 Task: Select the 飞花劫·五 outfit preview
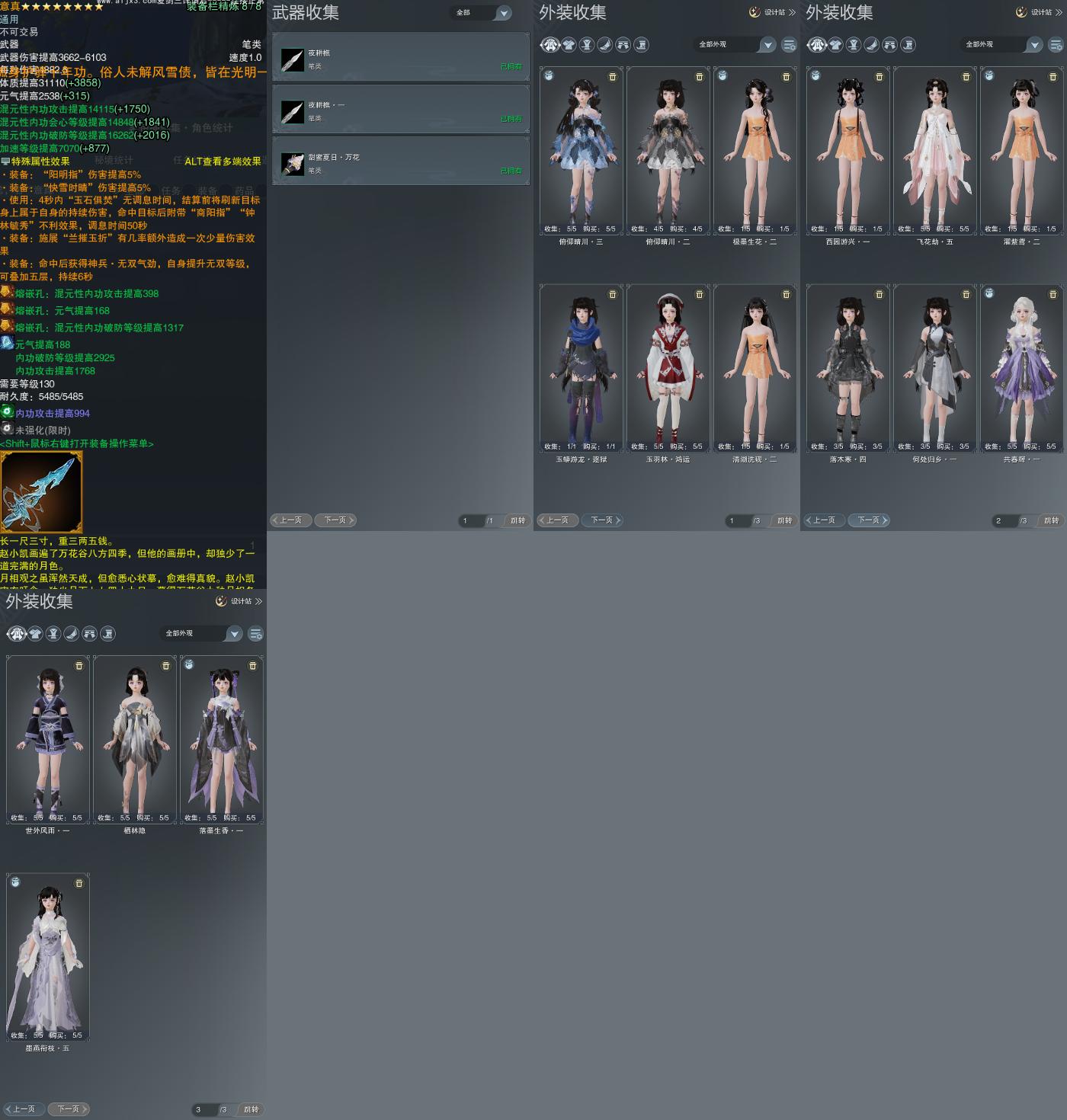tap(934, 151)
